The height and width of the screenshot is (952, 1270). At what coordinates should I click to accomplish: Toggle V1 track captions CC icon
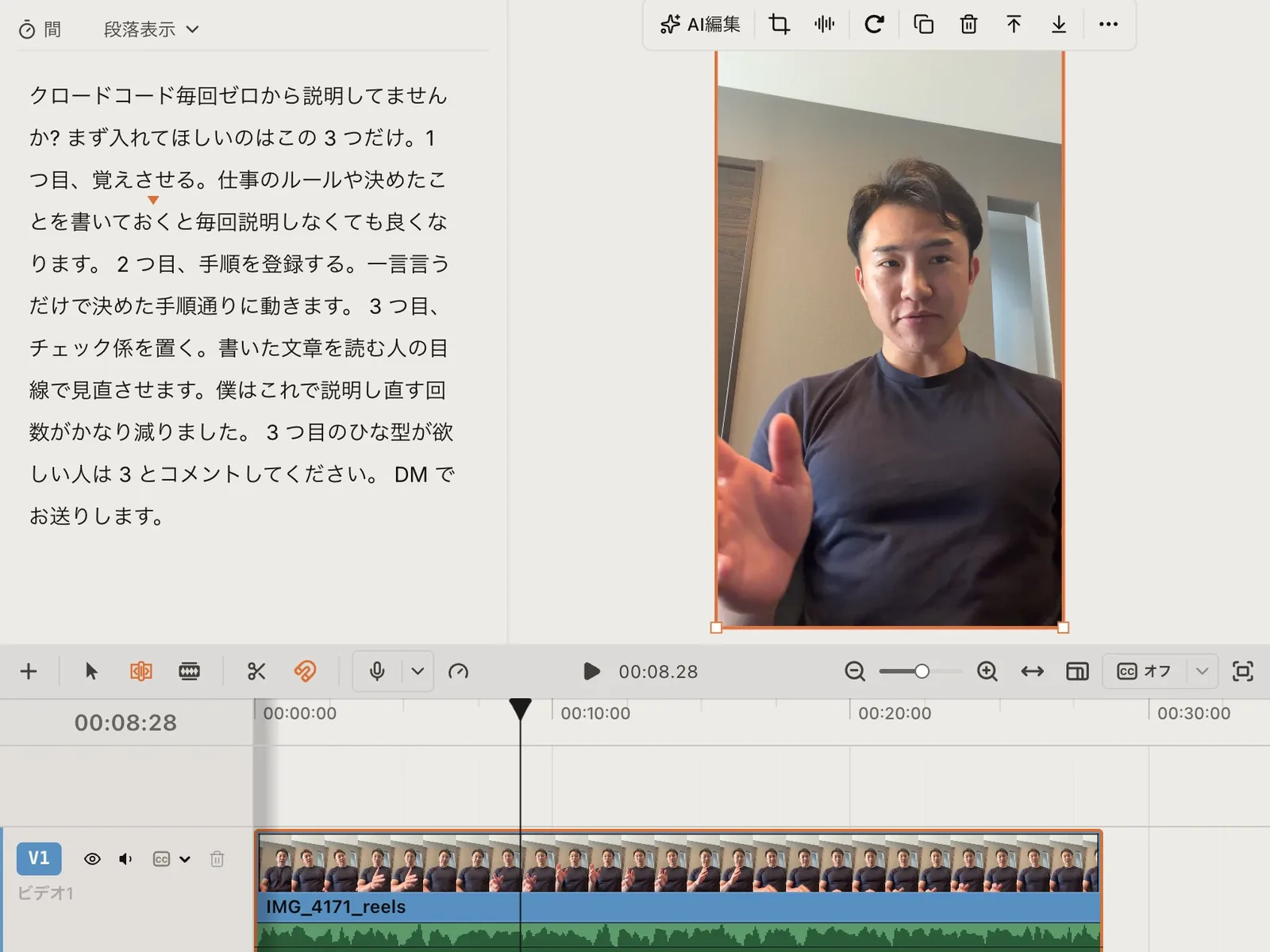(161, 858)
